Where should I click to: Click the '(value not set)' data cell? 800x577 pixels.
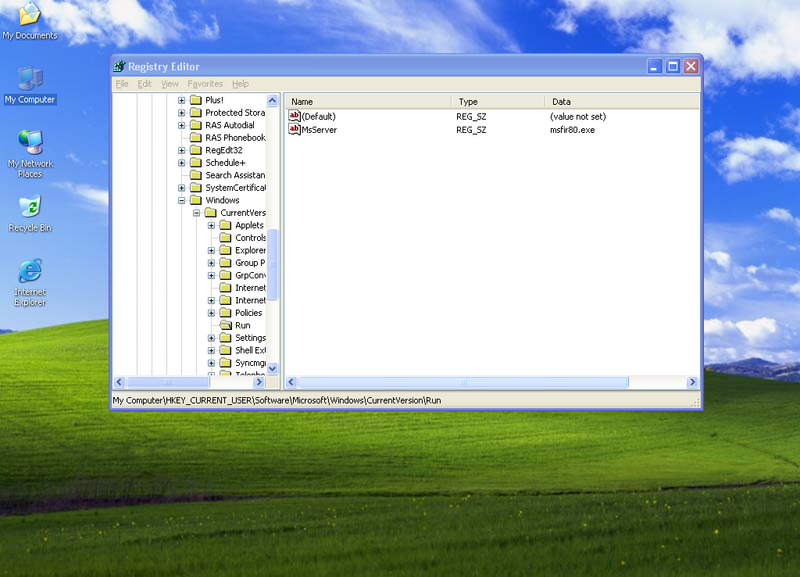click(578, 117)
